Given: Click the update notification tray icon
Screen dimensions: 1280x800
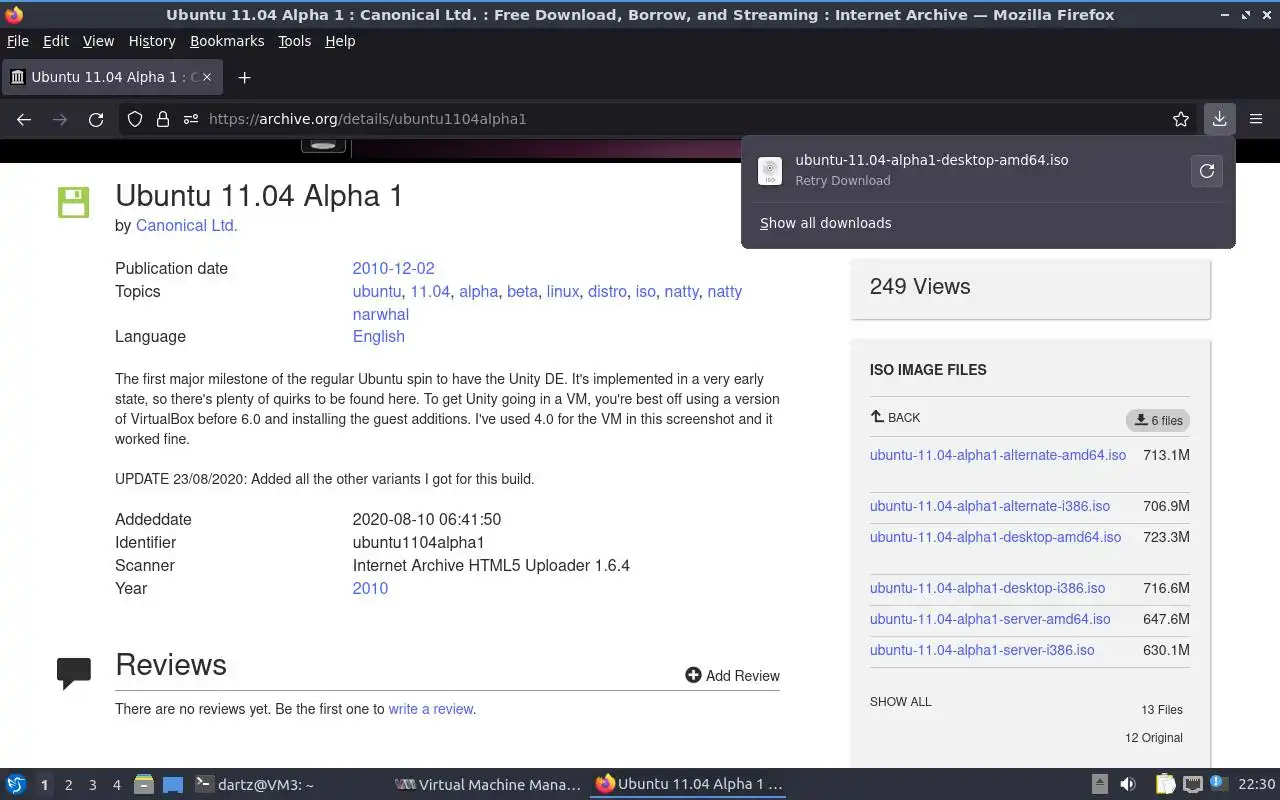Looking at the screenshot, I should tap(1217, 783).
